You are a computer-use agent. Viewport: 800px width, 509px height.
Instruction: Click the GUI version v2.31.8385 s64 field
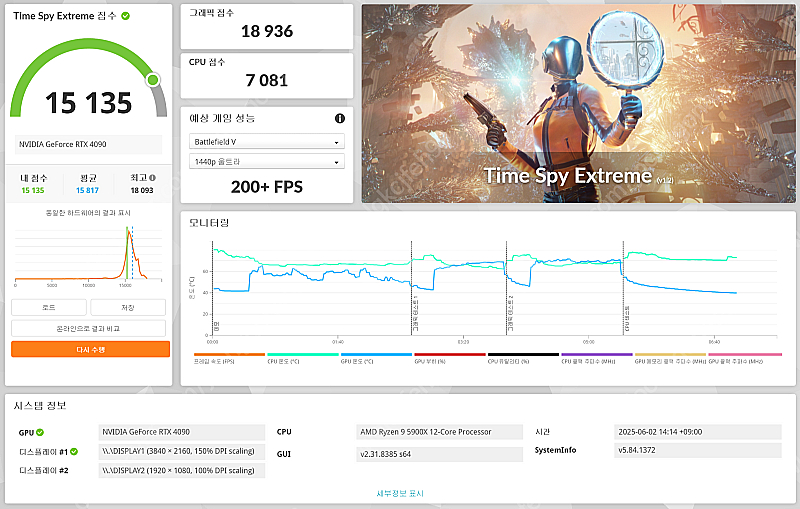click(x=439, y=454)
